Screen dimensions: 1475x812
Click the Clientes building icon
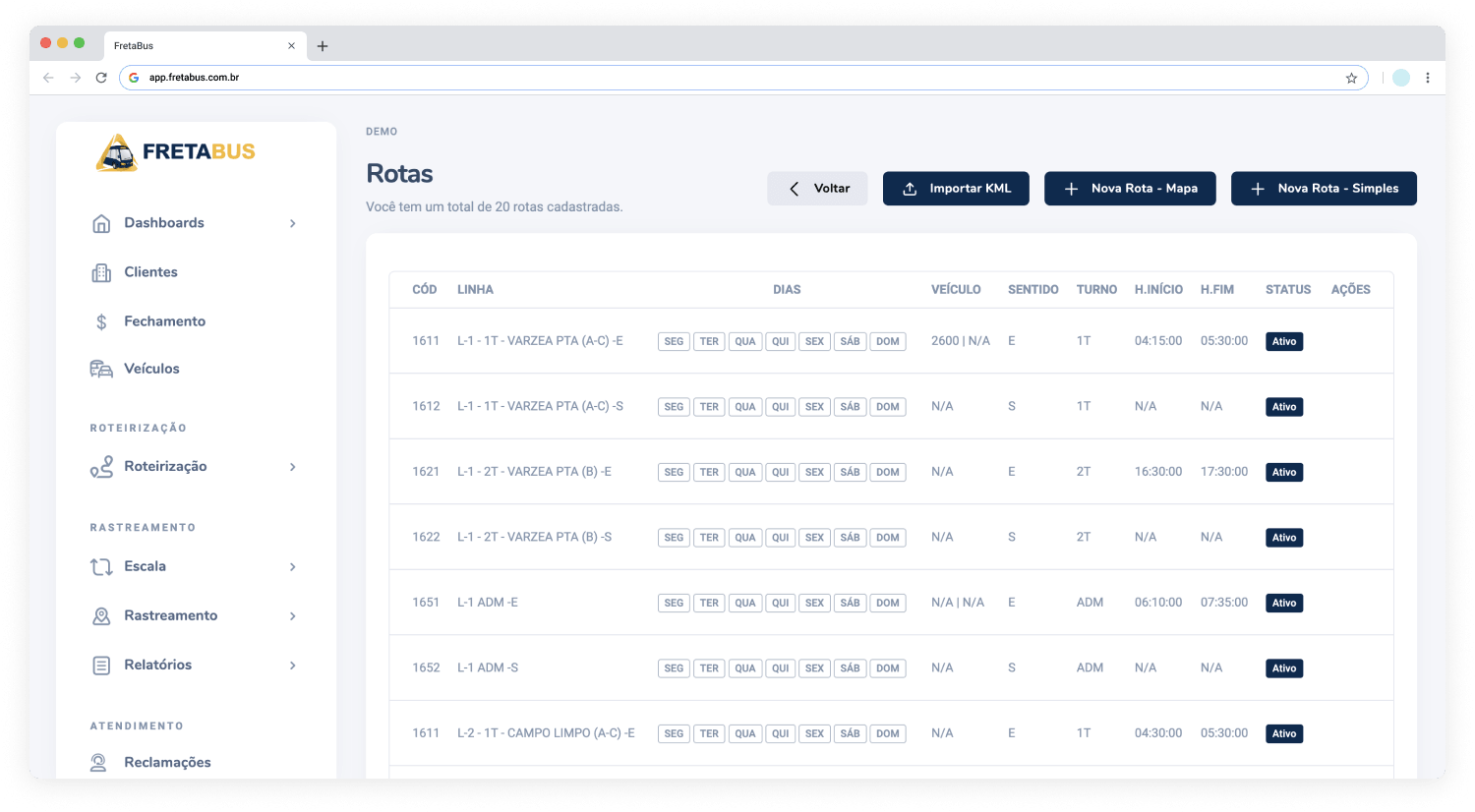tap(100, 271)
